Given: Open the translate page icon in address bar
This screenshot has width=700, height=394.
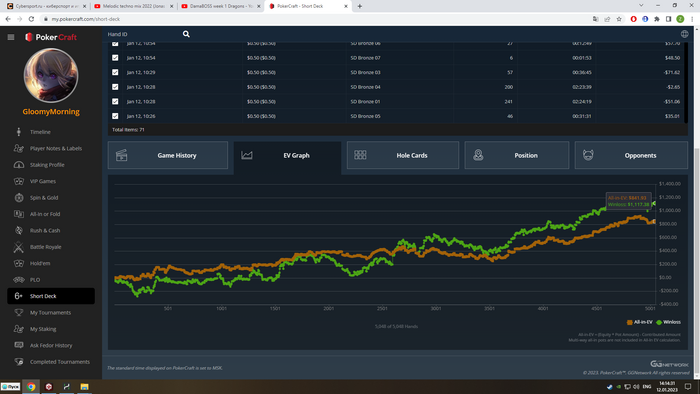Looking at the screenshot, I should (x=596, y=19).
